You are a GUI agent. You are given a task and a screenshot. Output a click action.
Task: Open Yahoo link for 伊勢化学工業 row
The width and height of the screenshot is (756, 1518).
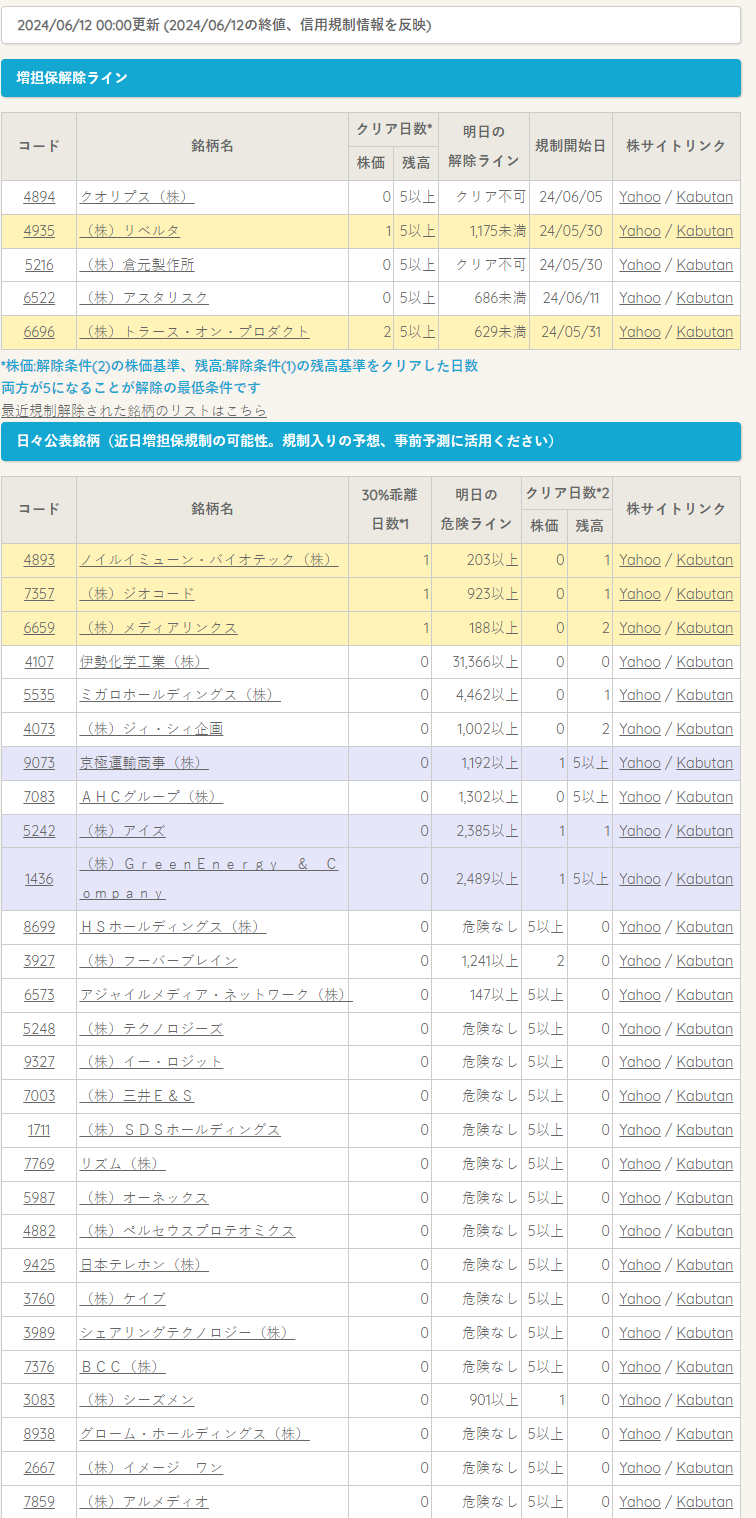[640, 662]
